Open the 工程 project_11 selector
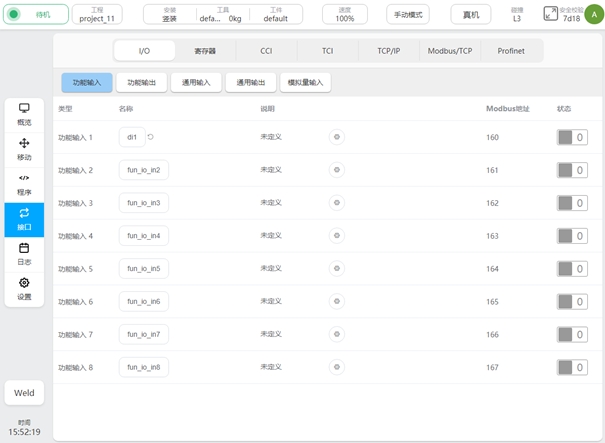Screen dimensions: 605x443 coord(97,14)
